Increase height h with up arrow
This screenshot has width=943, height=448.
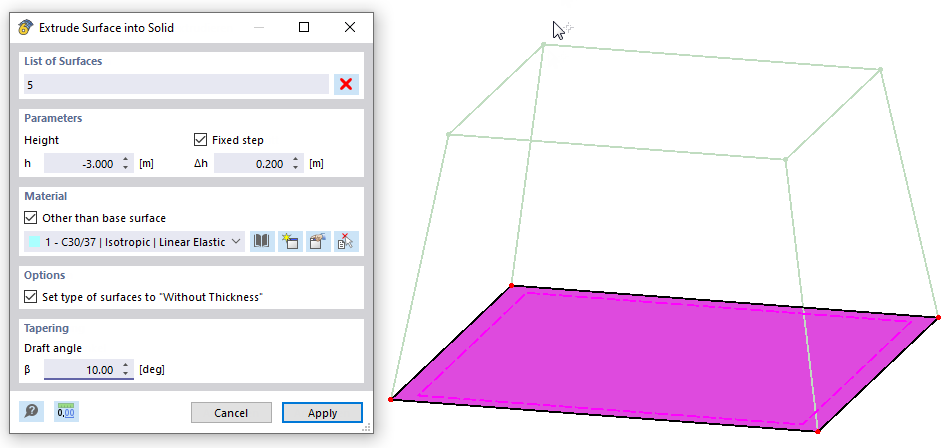pos(125,159)
